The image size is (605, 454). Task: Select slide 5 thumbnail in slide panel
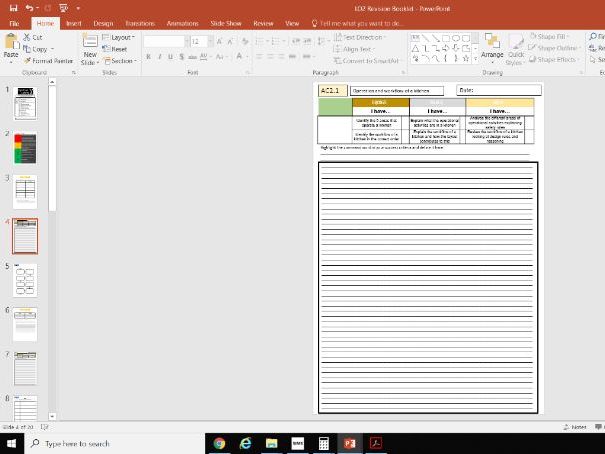click(x=25, y=279)
